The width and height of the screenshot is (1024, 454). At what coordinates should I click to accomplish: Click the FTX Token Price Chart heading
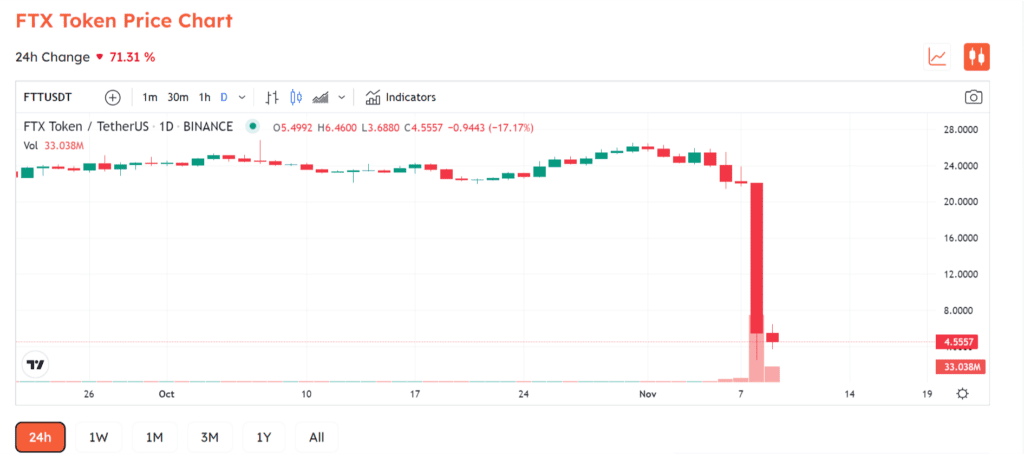(x=124, y=20)
